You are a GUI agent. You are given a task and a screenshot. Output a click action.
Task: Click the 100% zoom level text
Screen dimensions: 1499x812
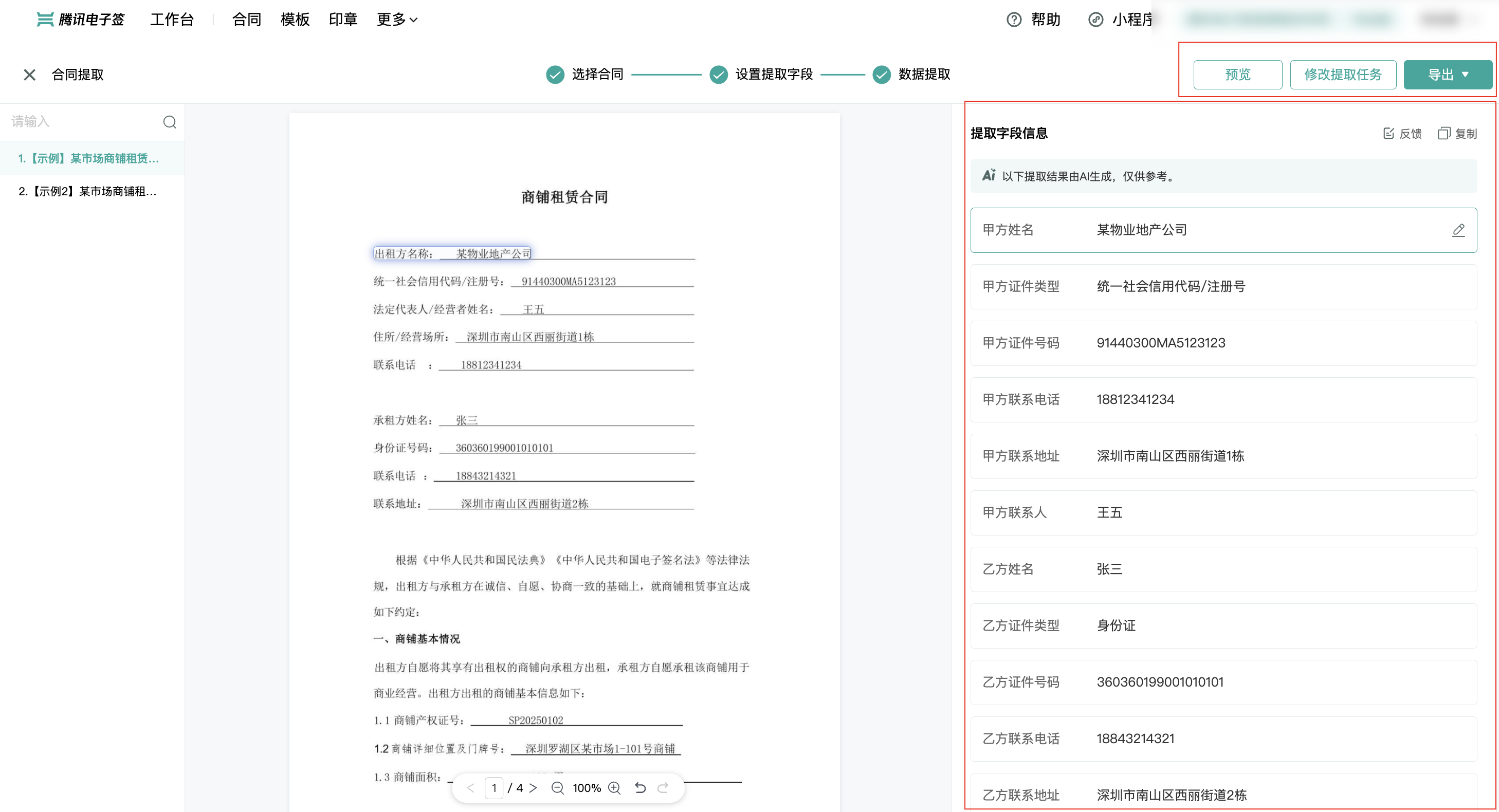(587, 787)
